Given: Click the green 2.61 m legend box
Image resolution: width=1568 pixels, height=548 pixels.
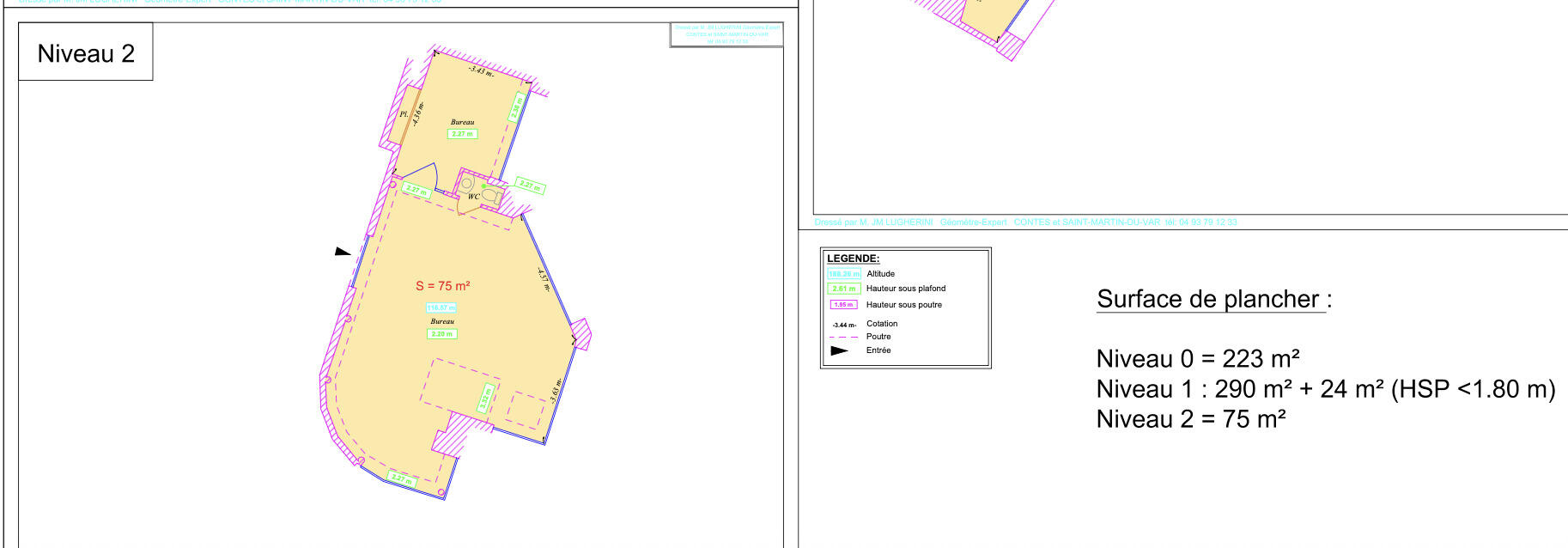Looking at the screenshot, I should pyautogui.click(x=843, y=289).
